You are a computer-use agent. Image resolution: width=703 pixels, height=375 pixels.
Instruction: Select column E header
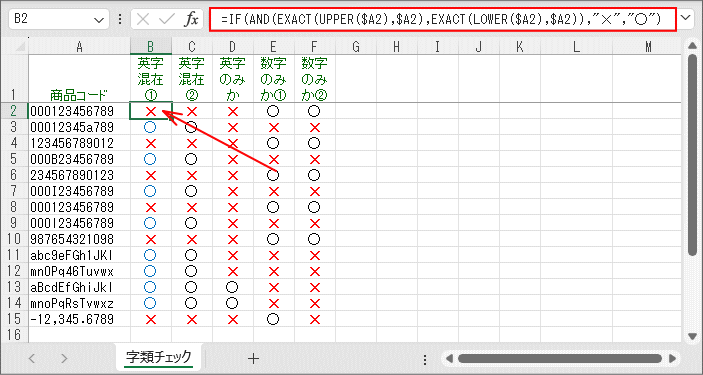click(x=273, y=47)
